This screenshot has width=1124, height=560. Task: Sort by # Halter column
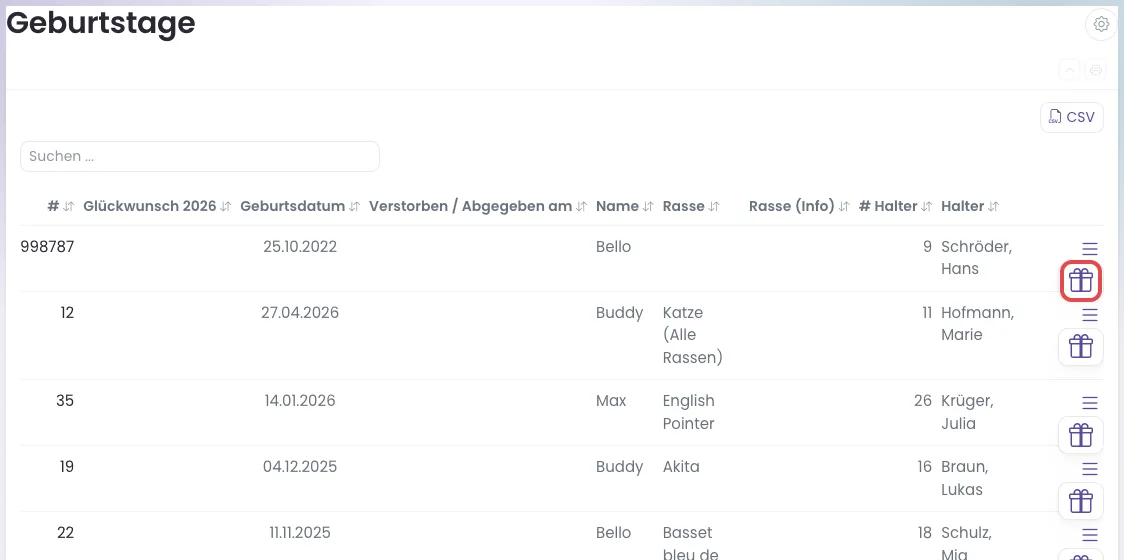895,207
